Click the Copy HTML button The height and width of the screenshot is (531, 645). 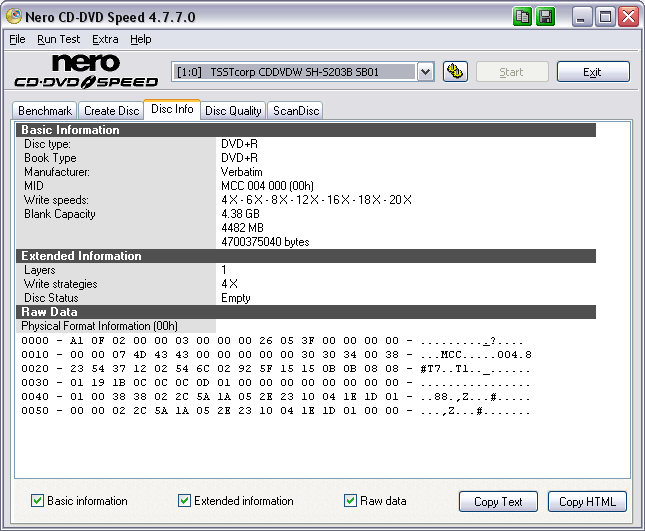coord(587,502)
